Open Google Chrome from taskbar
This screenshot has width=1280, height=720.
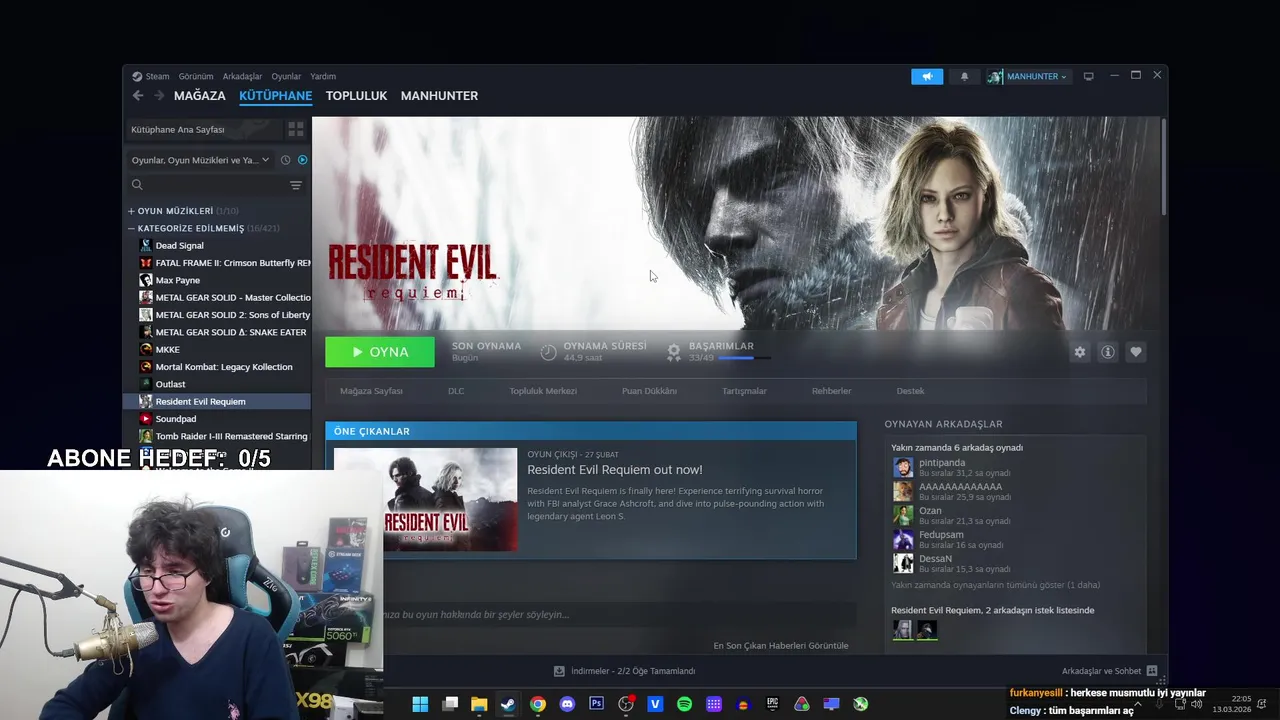(x=538, y=704)
